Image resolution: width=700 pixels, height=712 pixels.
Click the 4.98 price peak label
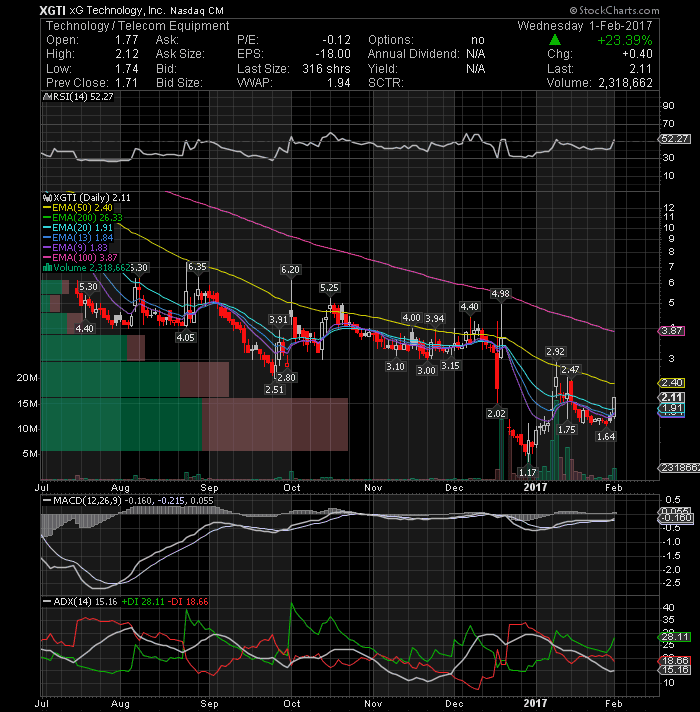click(x=500, y=294)
